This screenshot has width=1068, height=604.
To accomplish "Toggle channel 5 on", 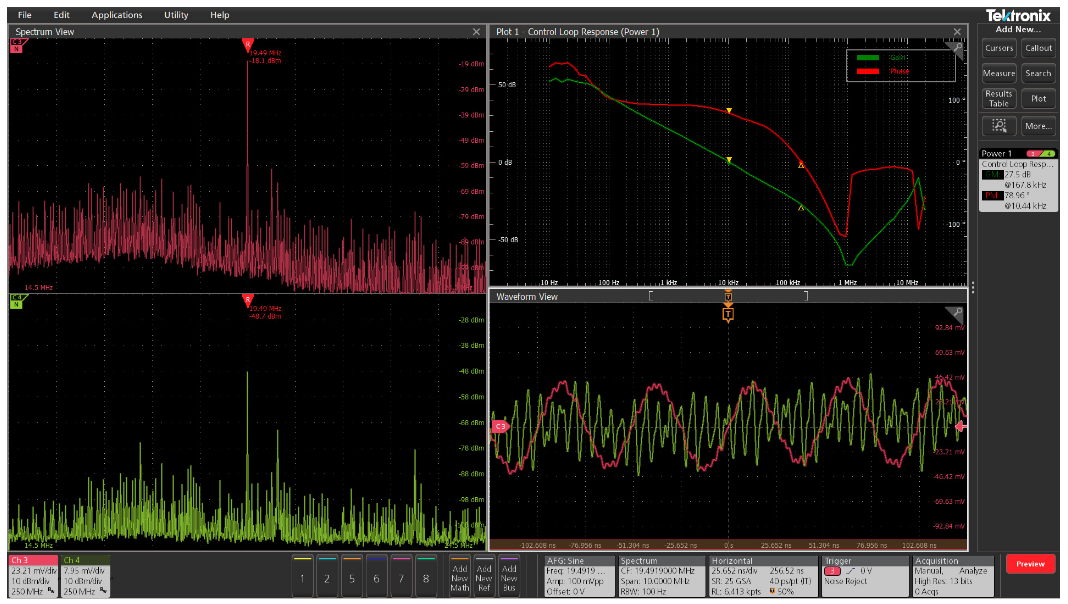I will [352, 575].
